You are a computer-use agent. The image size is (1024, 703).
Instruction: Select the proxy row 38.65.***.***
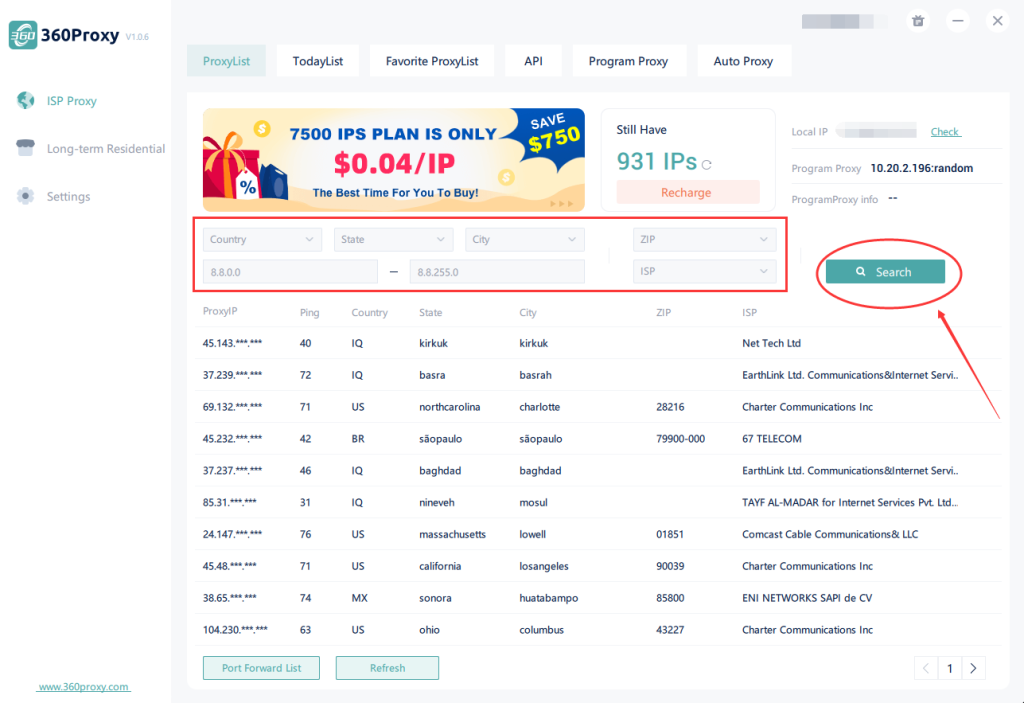(x=598, y=598)
